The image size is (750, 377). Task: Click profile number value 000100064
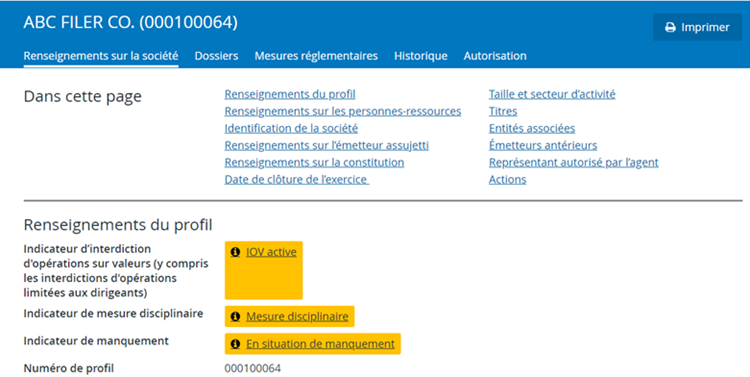pyautogui.click(x=253, y=368)
